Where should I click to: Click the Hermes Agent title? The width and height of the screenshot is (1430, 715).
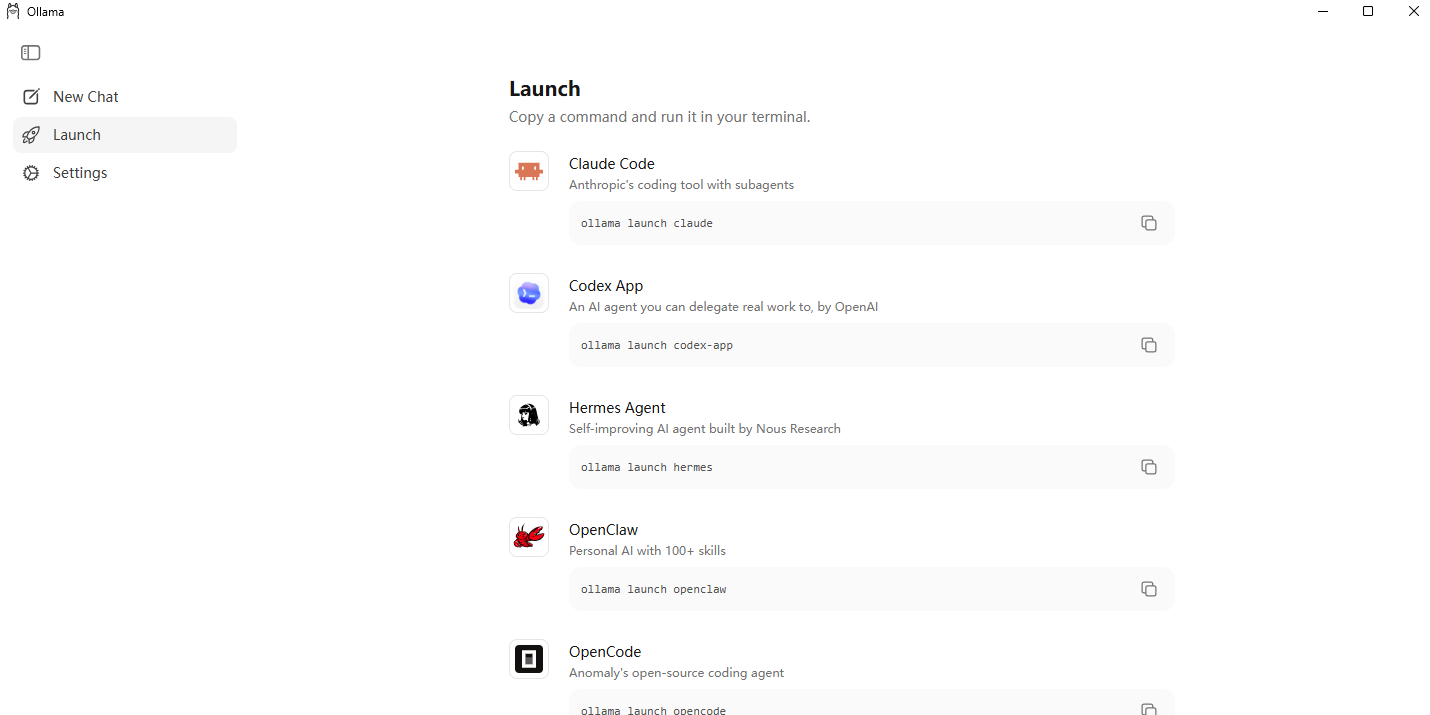617,408
